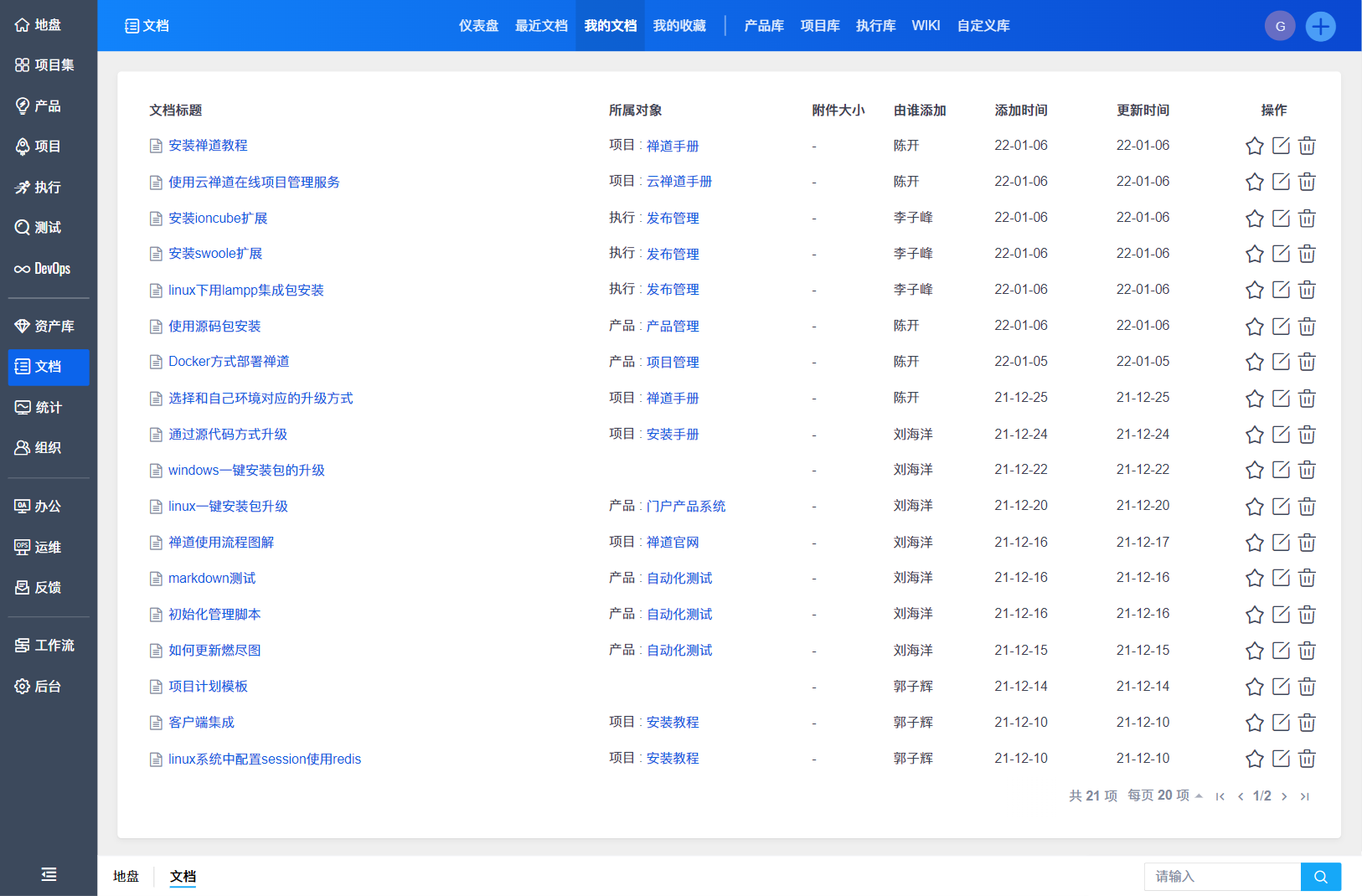Viewport: 1362px width, 896px height.
Task: Open 后台 settings in the sidebar
Action: tap(39, 687)
